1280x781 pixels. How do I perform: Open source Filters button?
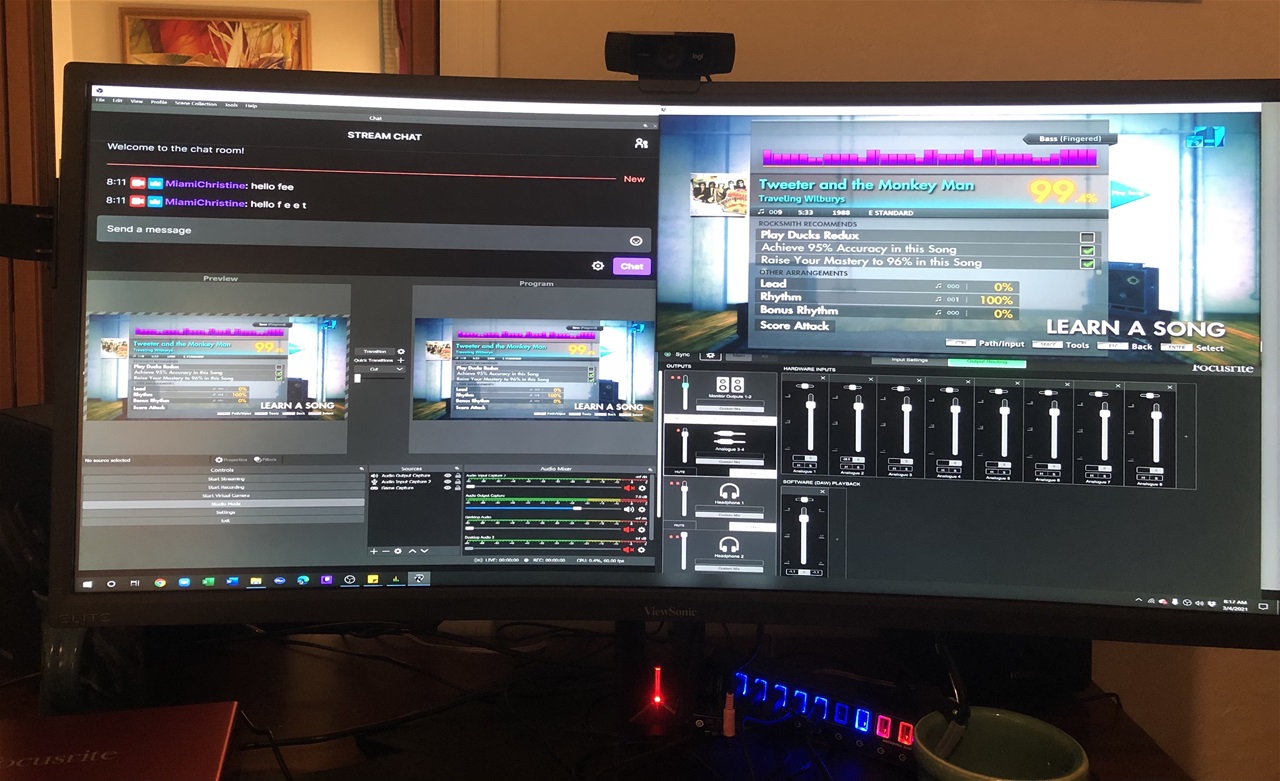pos(266,460)
